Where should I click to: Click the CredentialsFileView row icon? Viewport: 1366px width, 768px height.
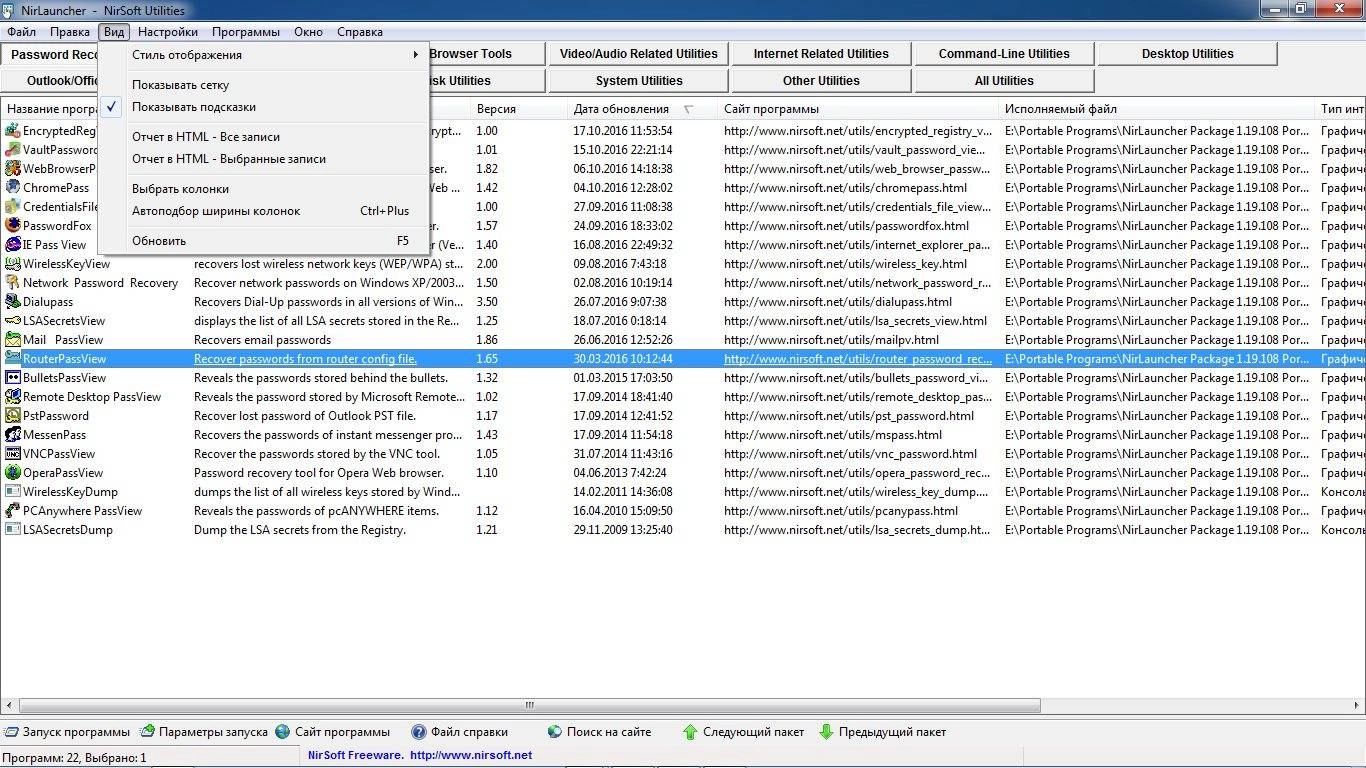pyautogui.click(x=13, y=206)
